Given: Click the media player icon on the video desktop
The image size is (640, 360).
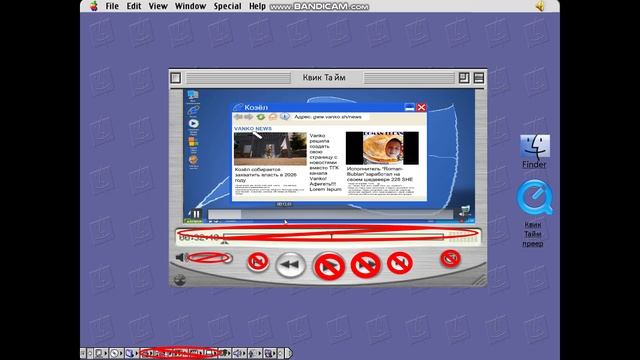Looking at the screenshot, I should click(193, 124).
